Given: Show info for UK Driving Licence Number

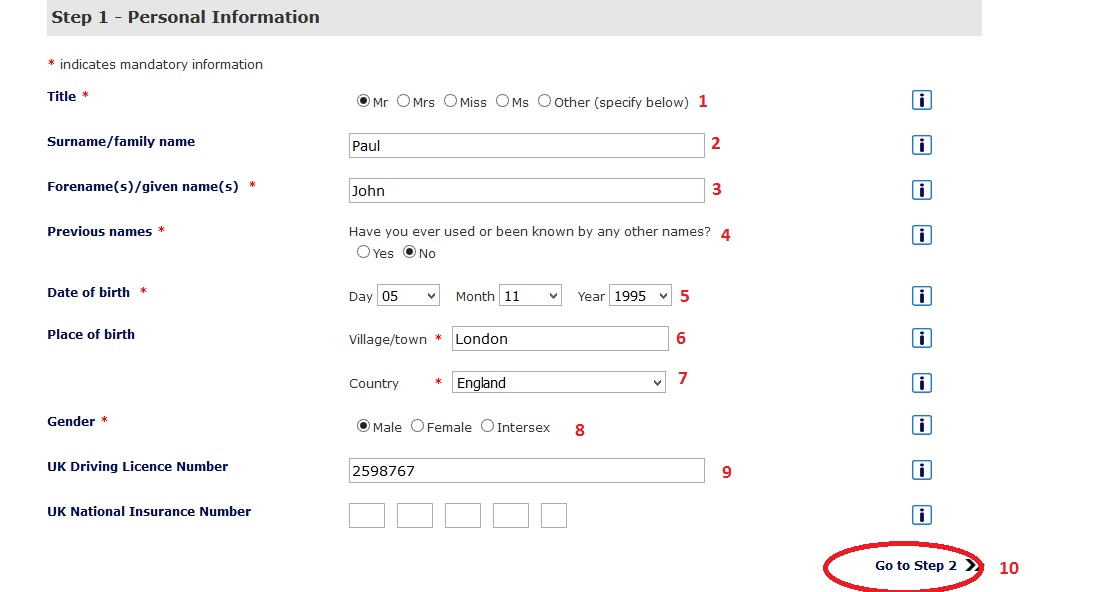Looking at the screenshot, I should point(922,470).
